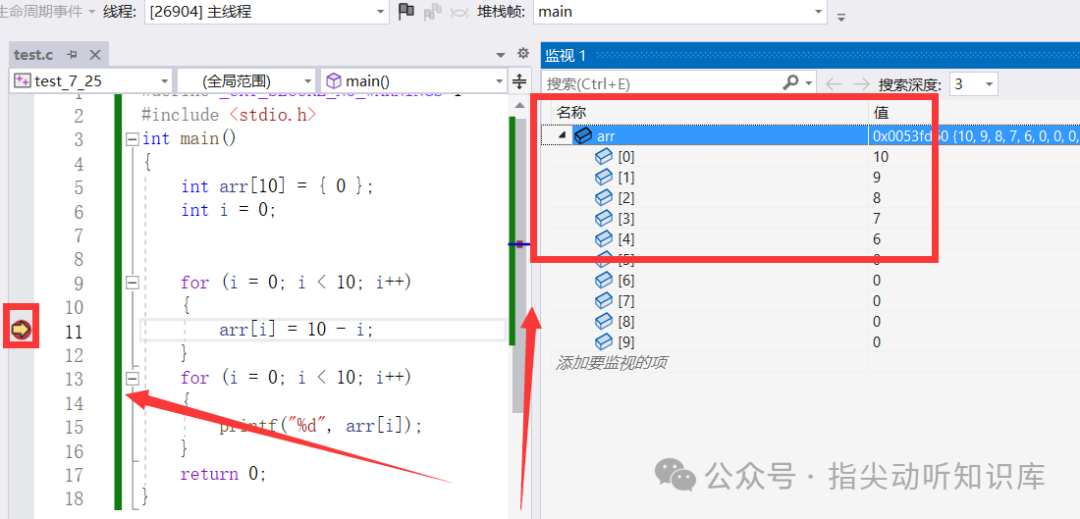
Task: Select the [0] element row
Action: coord(811,156)
